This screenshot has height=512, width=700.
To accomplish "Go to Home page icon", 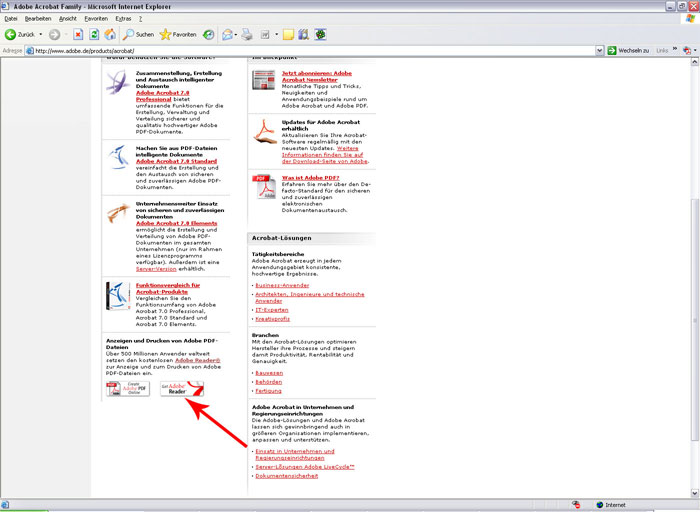I will [110, 34].
